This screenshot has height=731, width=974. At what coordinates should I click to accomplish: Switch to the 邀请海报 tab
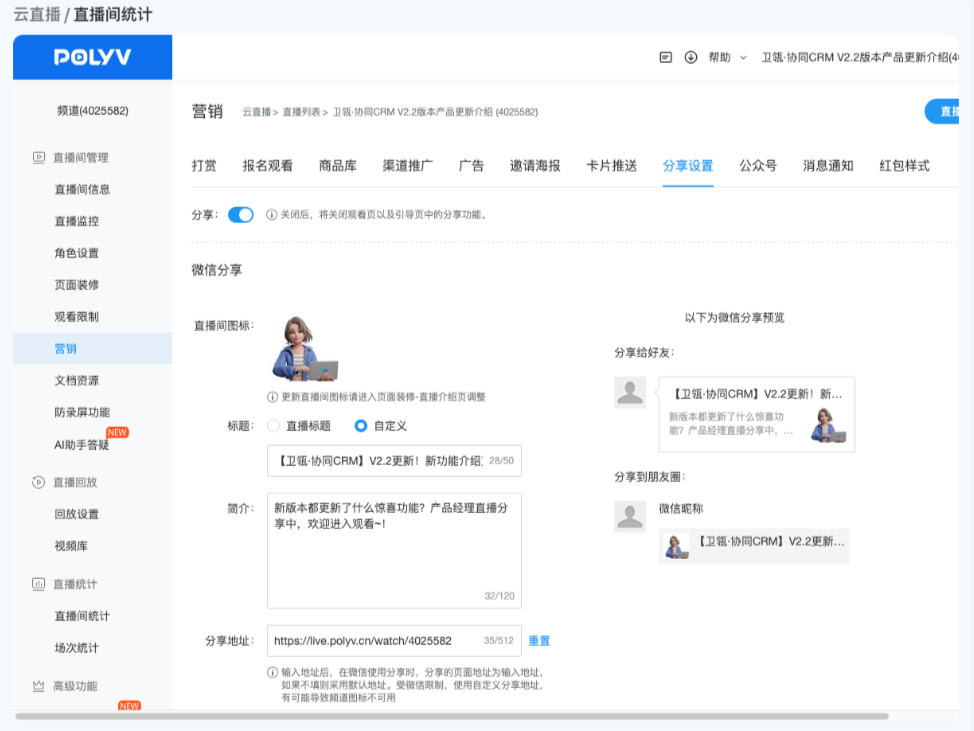(x=535, y=166)
